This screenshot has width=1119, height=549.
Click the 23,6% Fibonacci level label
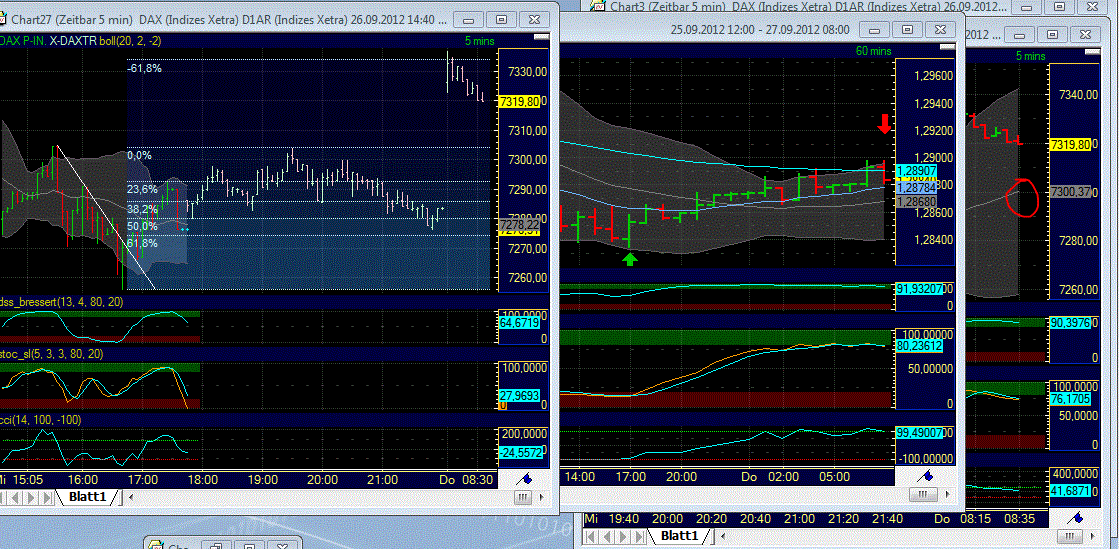(x=142, y=189)
